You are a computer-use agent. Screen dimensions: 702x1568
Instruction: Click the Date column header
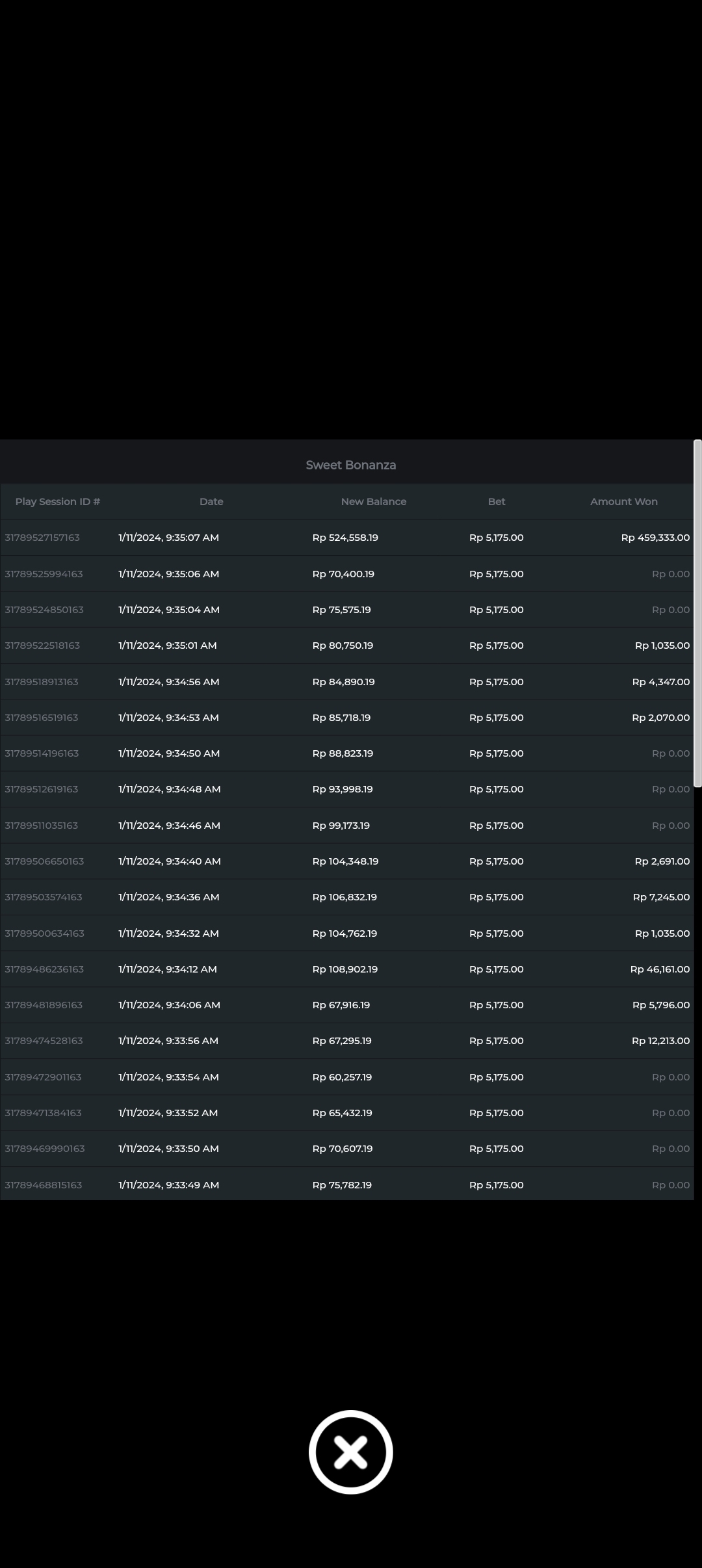click(x=211, y=502)
